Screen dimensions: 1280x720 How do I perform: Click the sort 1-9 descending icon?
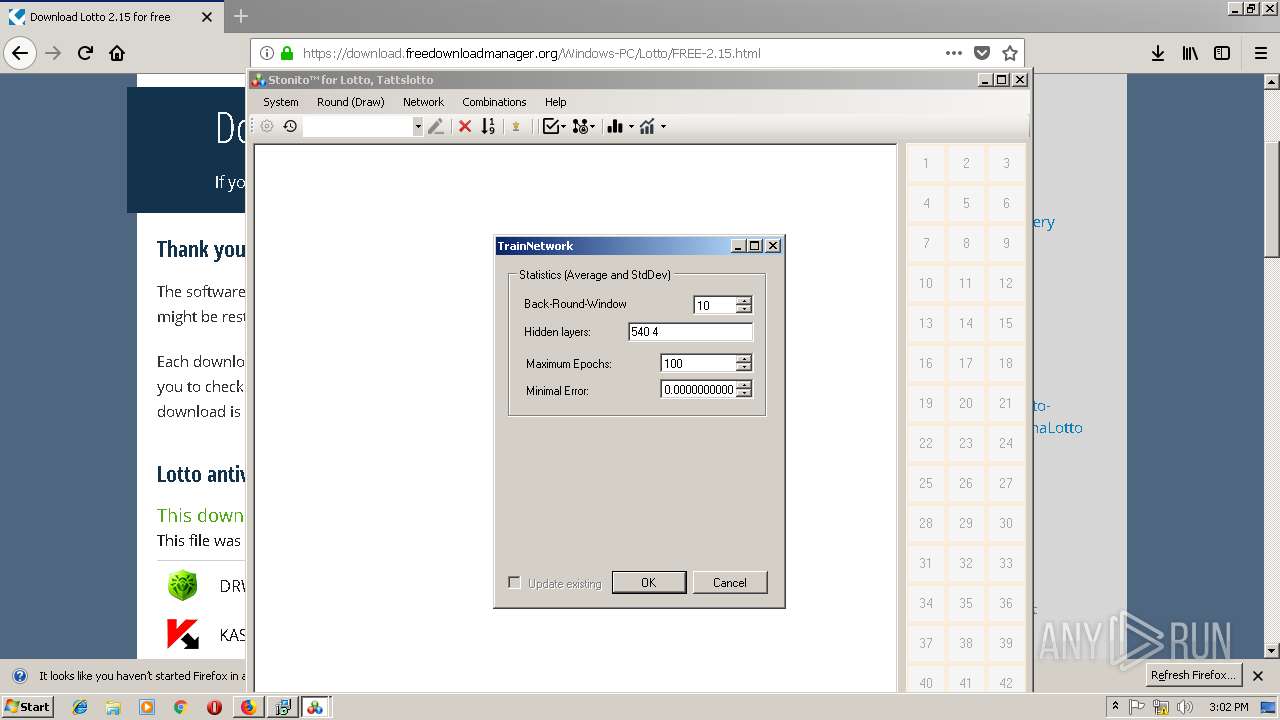(488, 126)
